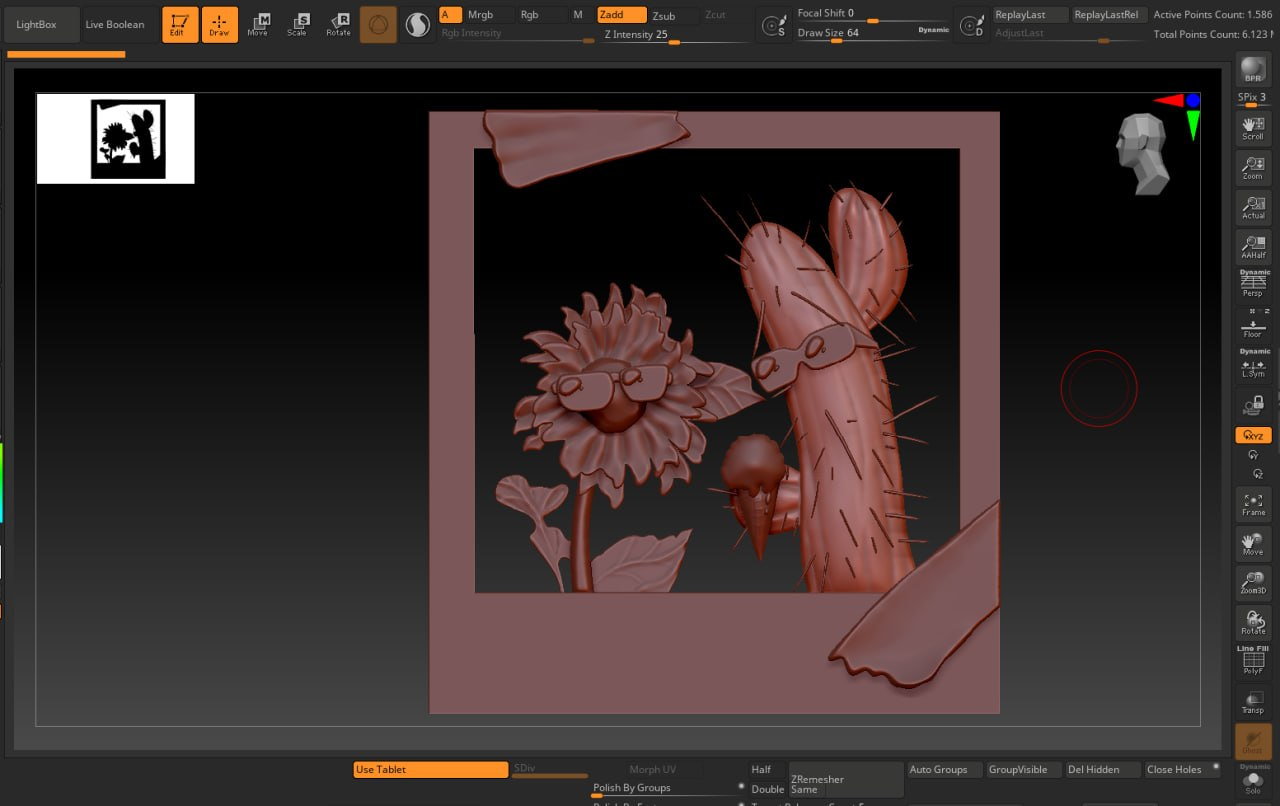This screenshot has height=806, width=1280.
Task: Toggle Ghost transparency display
Action: click(x=1253, y=741)
